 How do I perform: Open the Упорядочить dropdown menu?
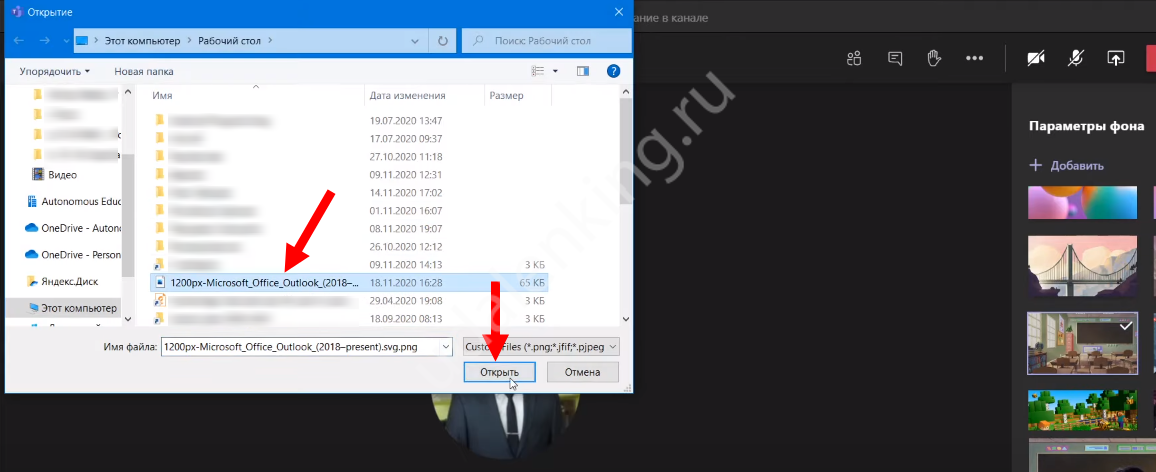pyautogui.click(x=54, y=71)
